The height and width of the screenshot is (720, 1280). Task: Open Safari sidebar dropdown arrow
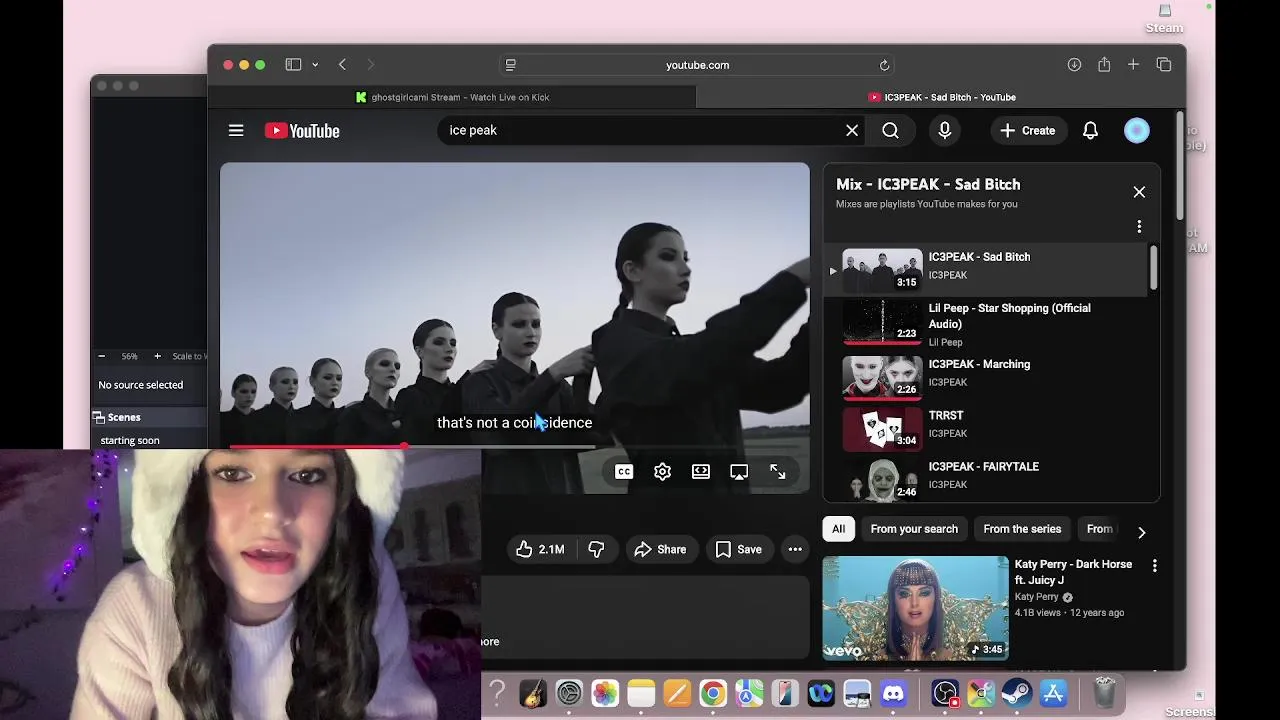click(315, 65)
